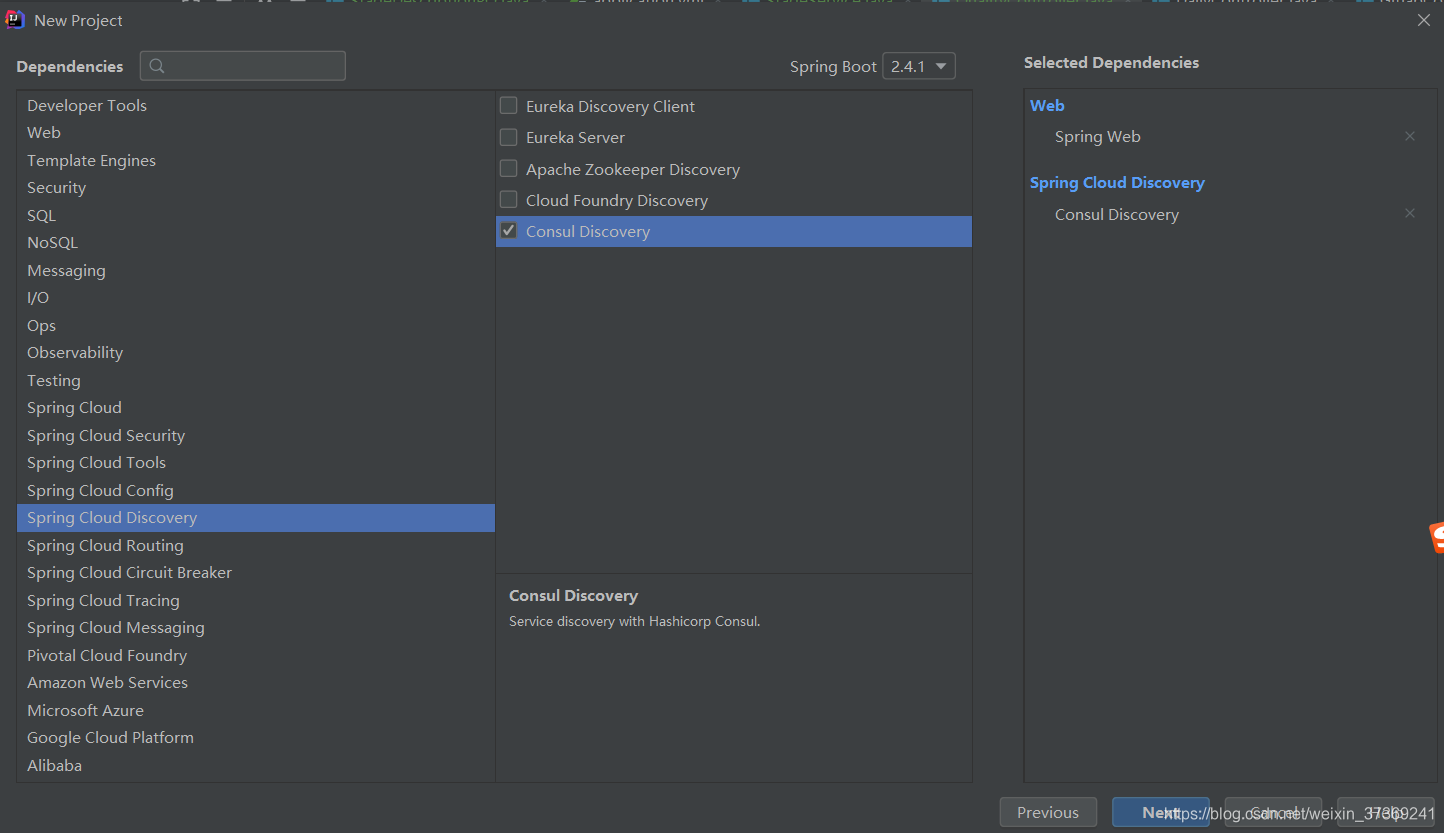Select the Security category
Viewport: 1444px width, 833px height.
click(x=256, y=187)
